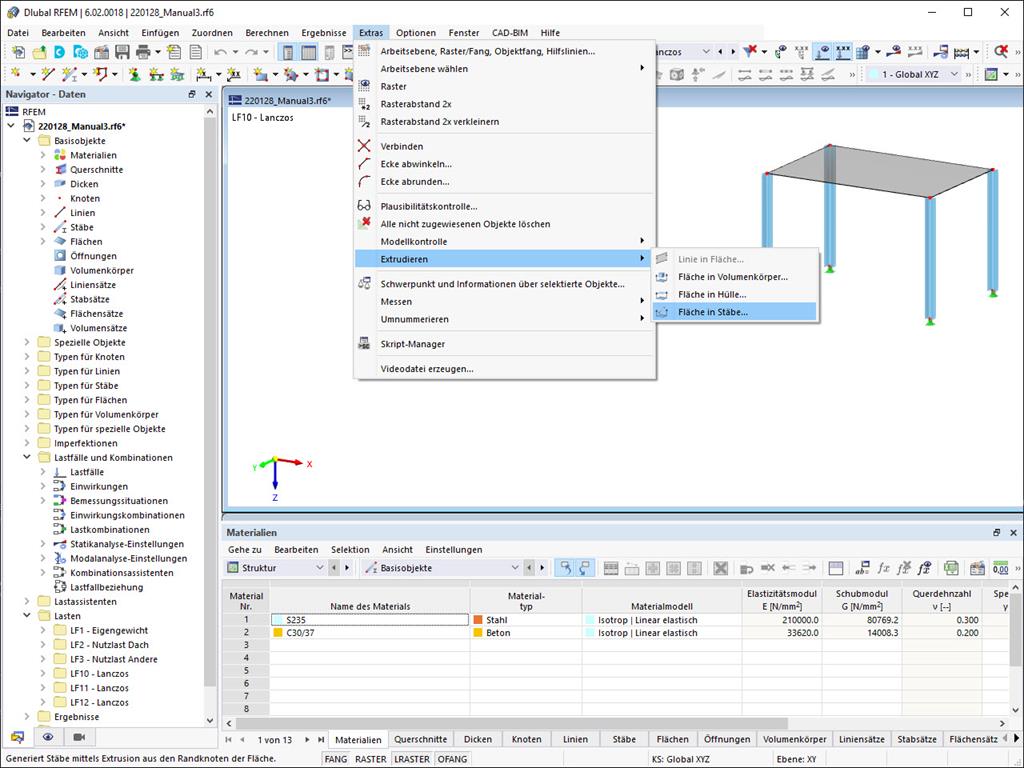
Task: Click the new node tool icon
Action: click(16, 74)
